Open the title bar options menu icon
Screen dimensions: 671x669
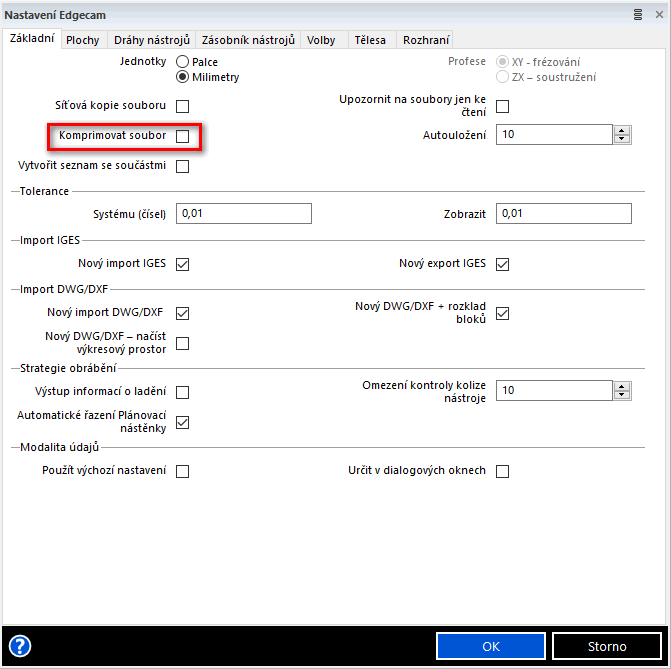click(638, 15)
